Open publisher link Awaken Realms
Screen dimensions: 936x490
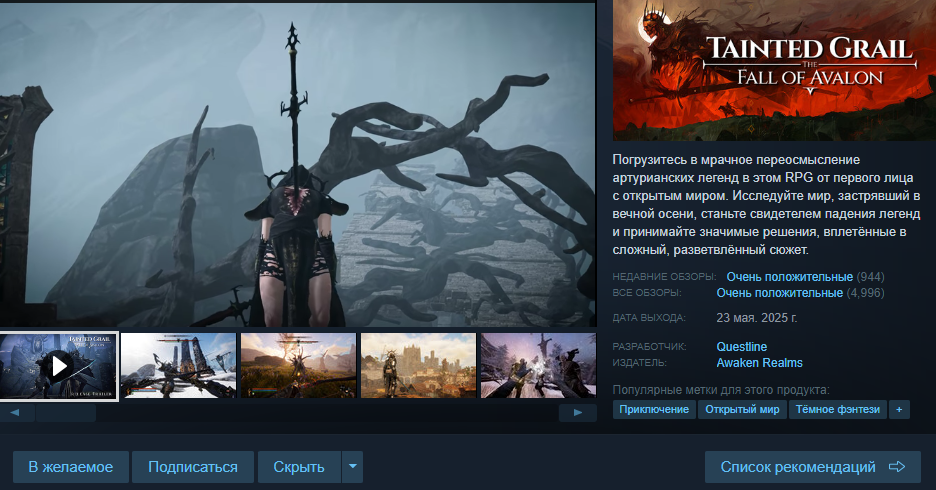[x=759, y=363]
